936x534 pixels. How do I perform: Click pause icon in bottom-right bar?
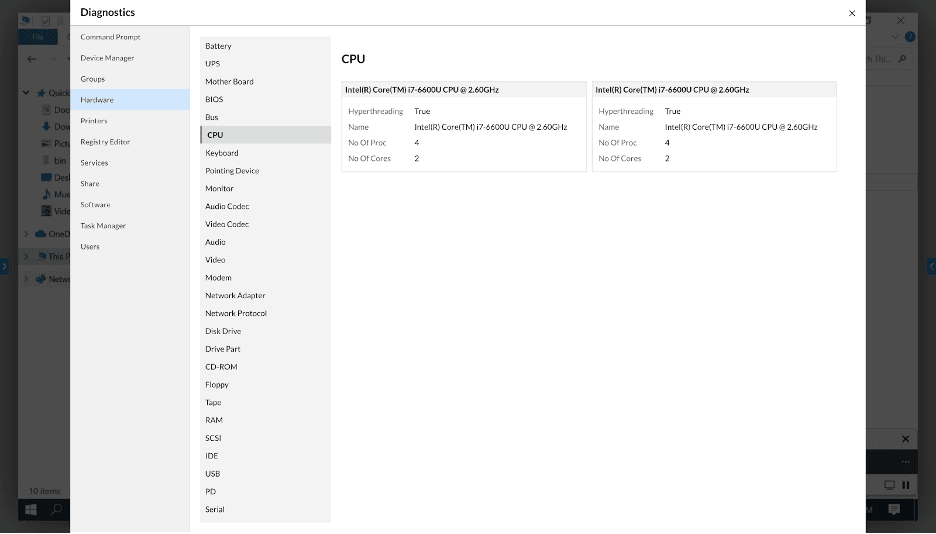click(x=906, y=485)
